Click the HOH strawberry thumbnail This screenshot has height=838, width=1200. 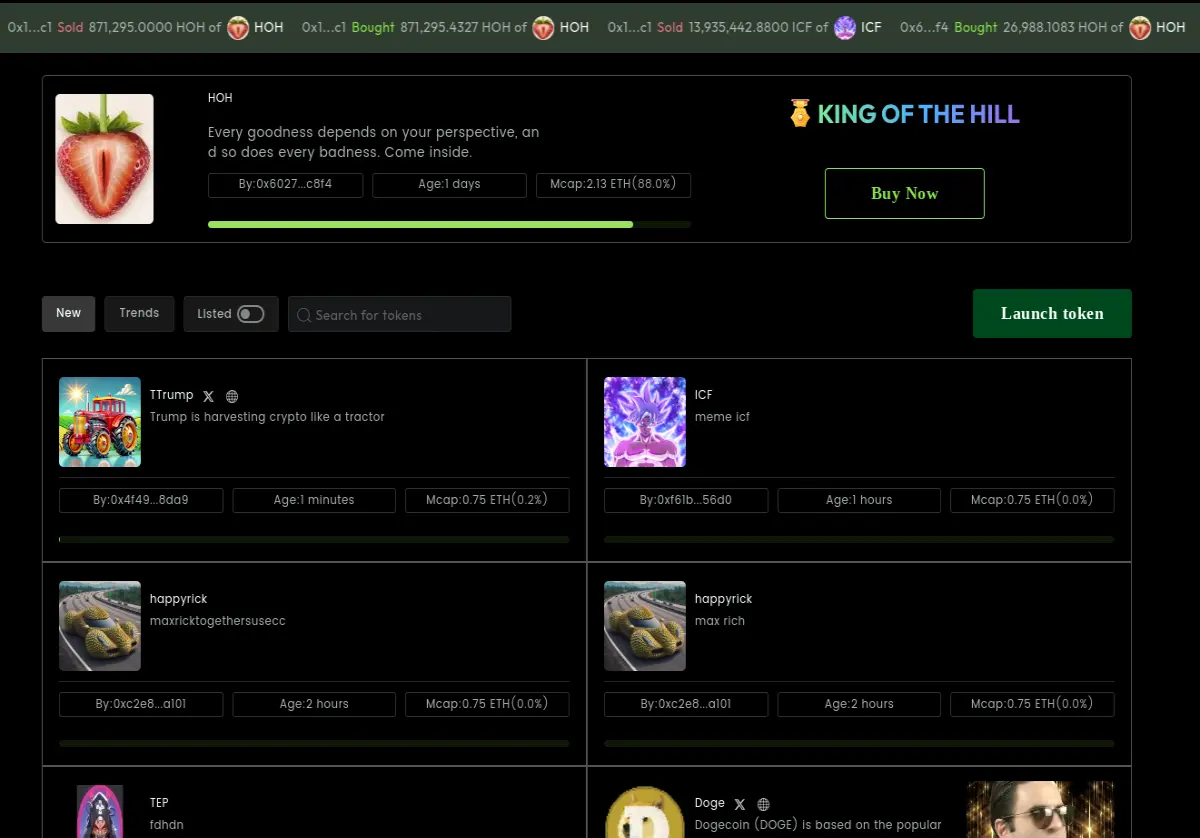[x=104, y=159]
